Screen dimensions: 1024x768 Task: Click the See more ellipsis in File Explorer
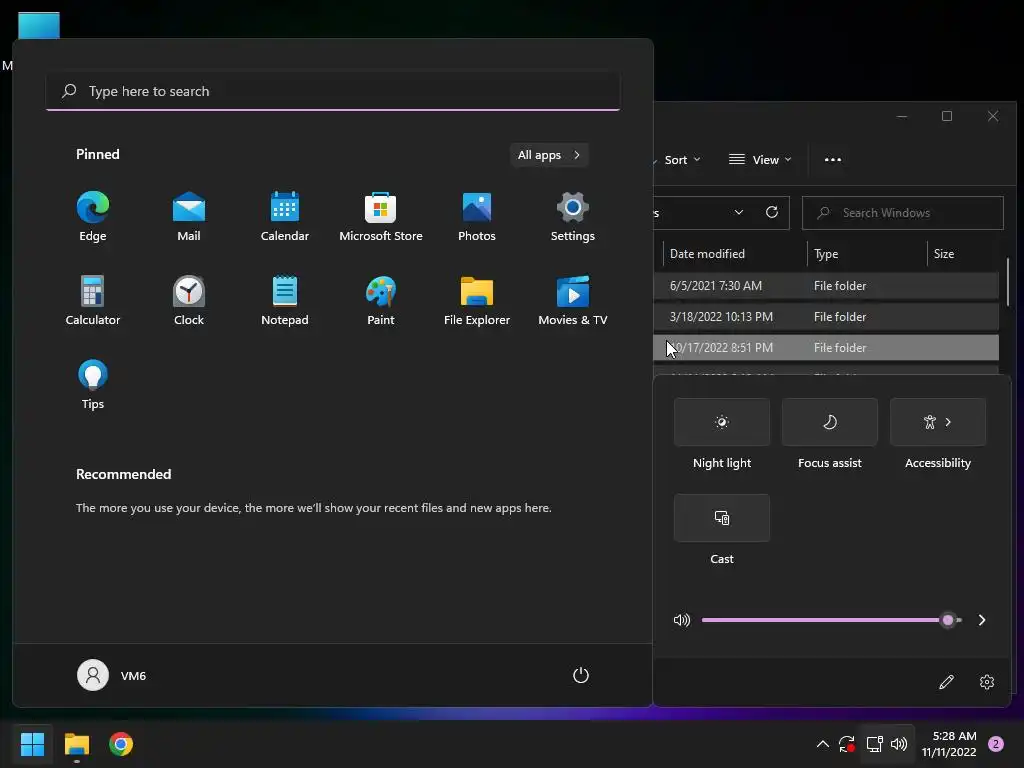click(x=833, y=160)
